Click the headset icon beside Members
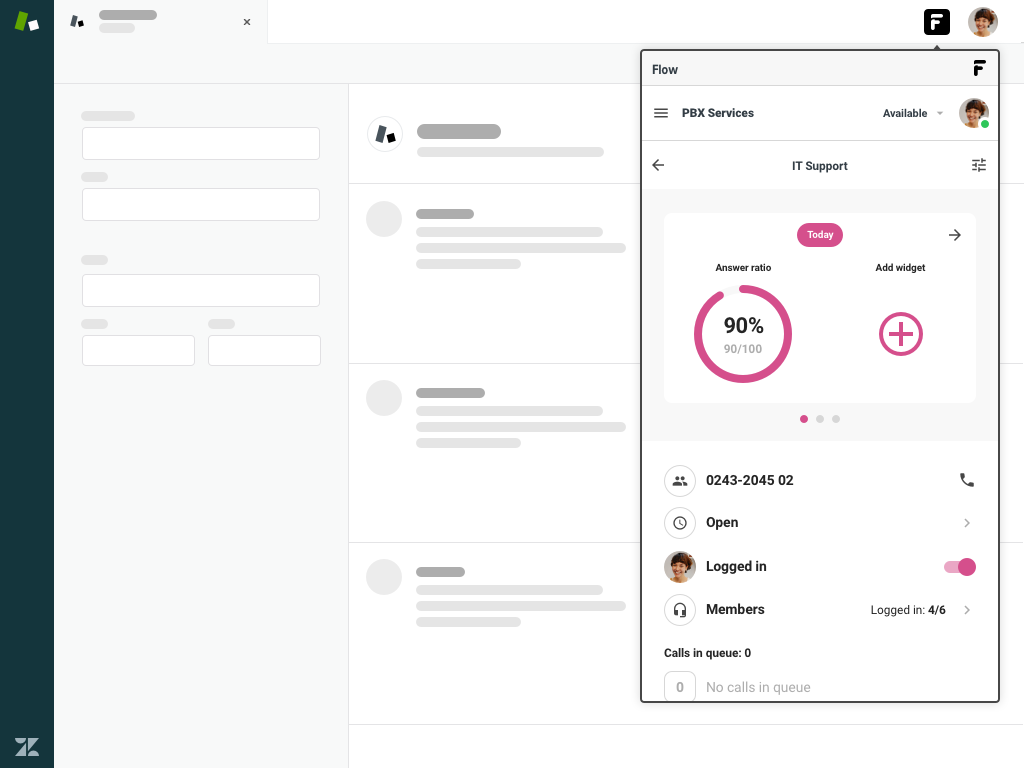 coord(680,609)
